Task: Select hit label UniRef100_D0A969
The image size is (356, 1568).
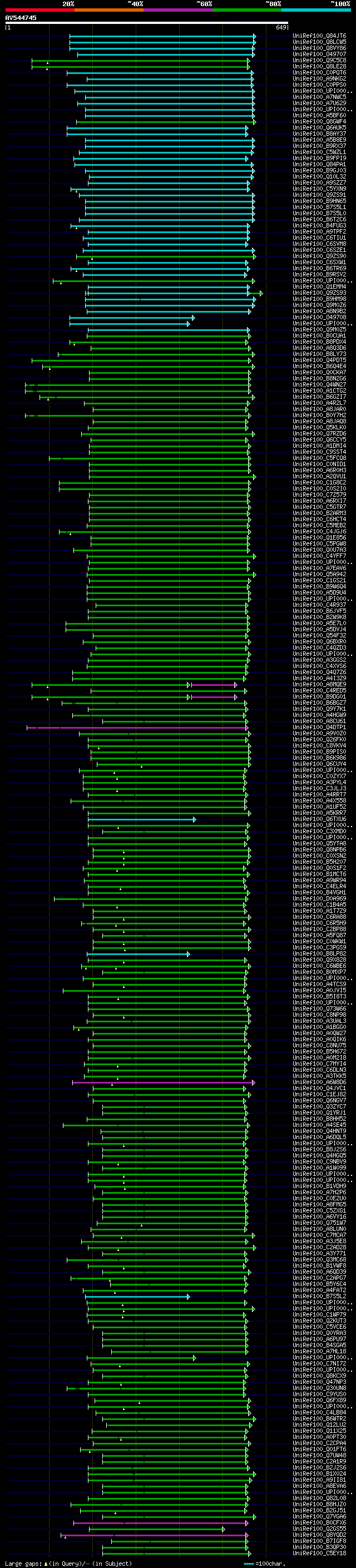Action: click(x=319, y=898)
